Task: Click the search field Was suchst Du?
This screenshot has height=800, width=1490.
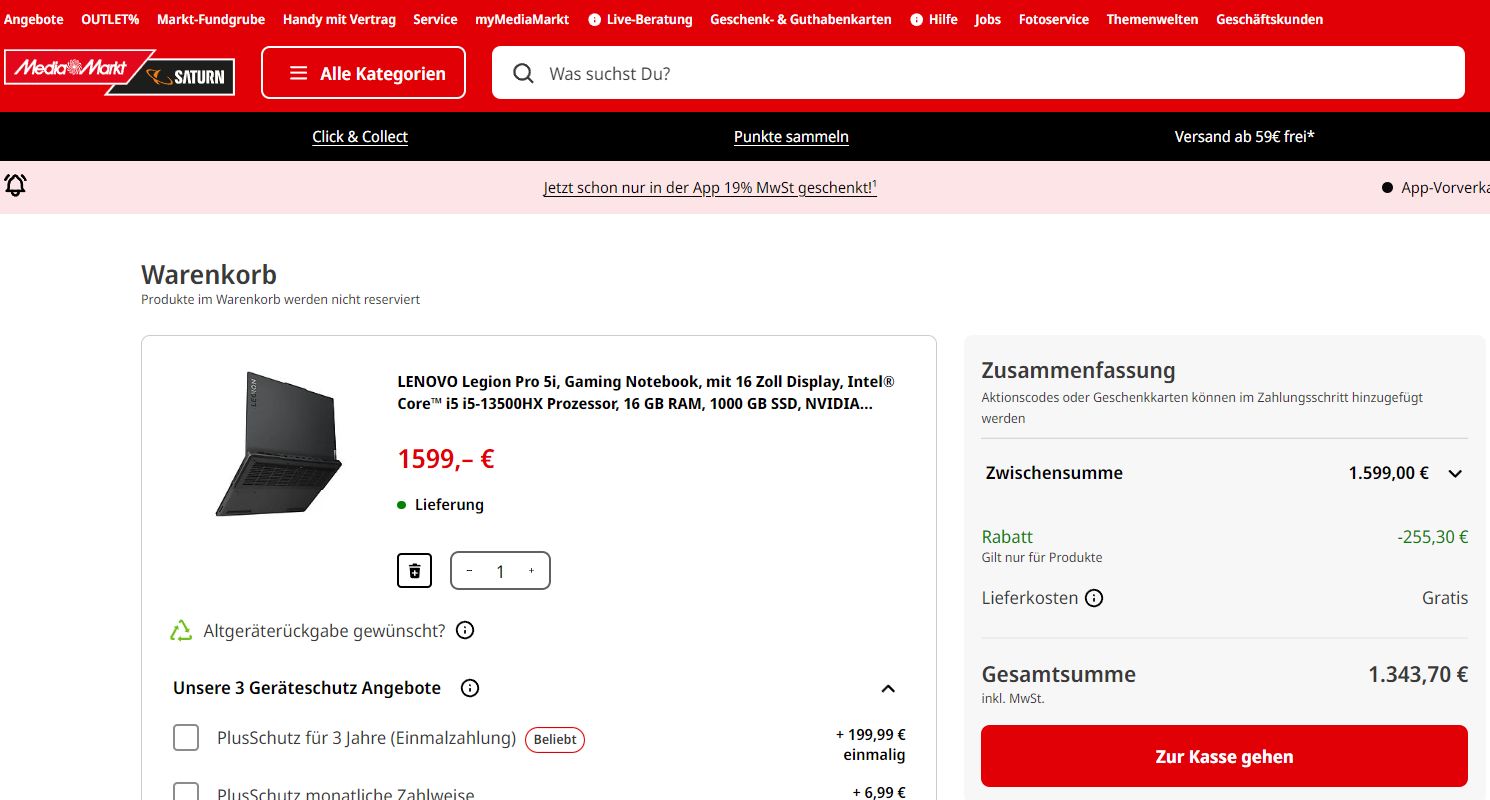Action: 978,73
